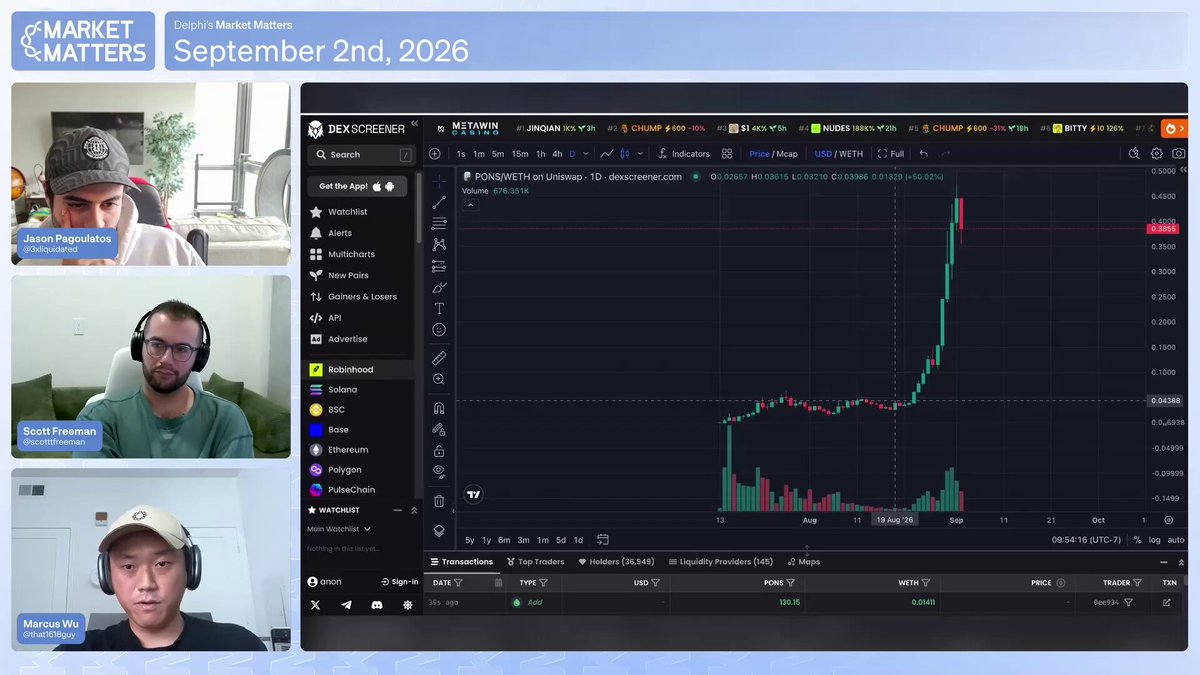Select the Text annotation tool
The width and height of the screenshot is (1200, 675).
(x=439, y=308)
